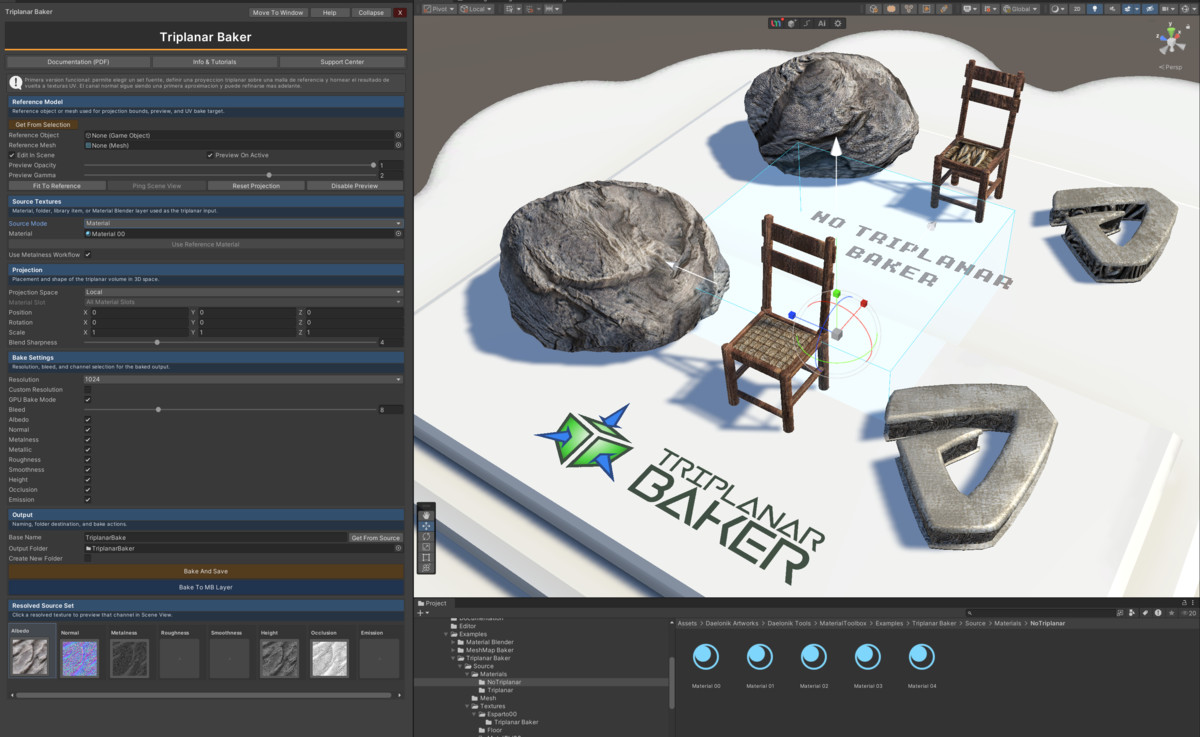Click Daelonik Artworks in breadcrumb path

pos(731,623)
